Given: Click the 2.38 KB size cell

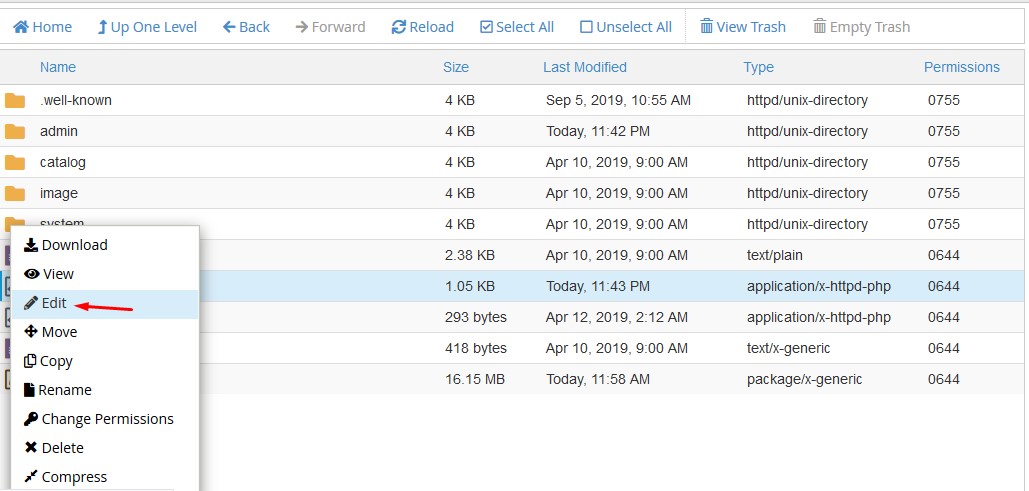Looking at the screenshot, I should click(x=470, y=255).
